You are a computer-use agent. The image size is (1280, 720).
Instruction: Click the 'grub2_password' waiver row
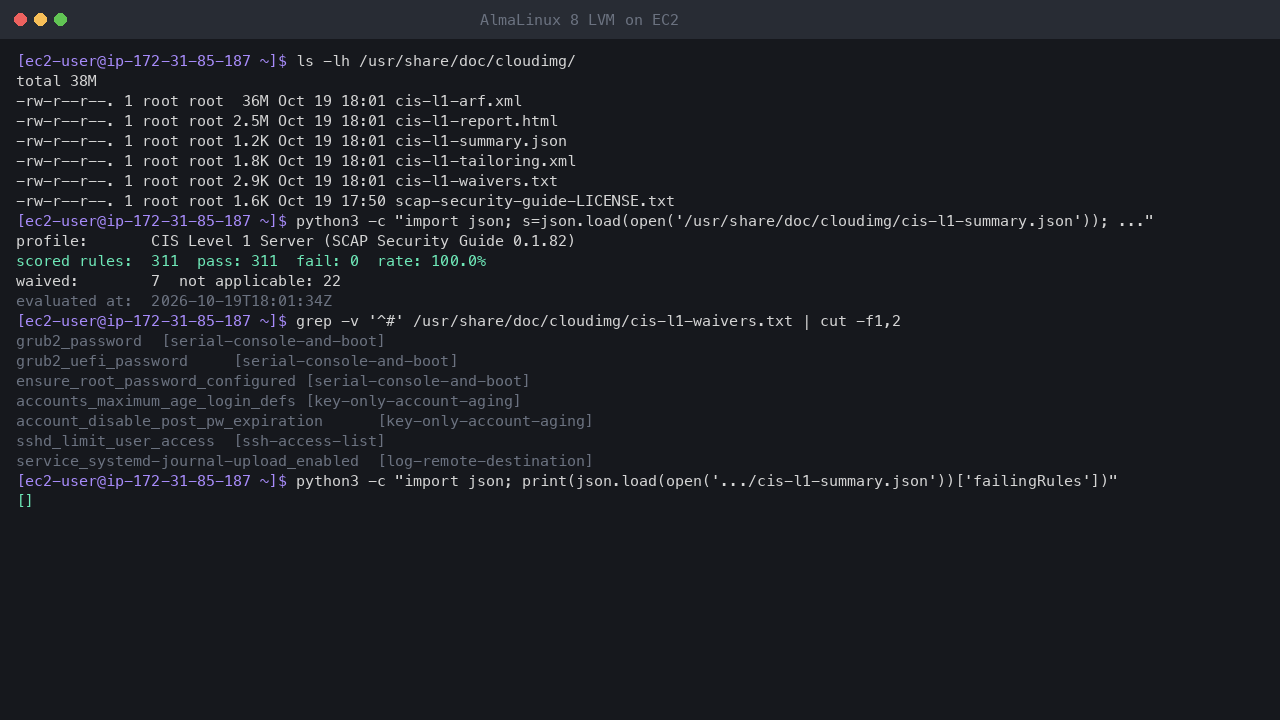point(200,341)
